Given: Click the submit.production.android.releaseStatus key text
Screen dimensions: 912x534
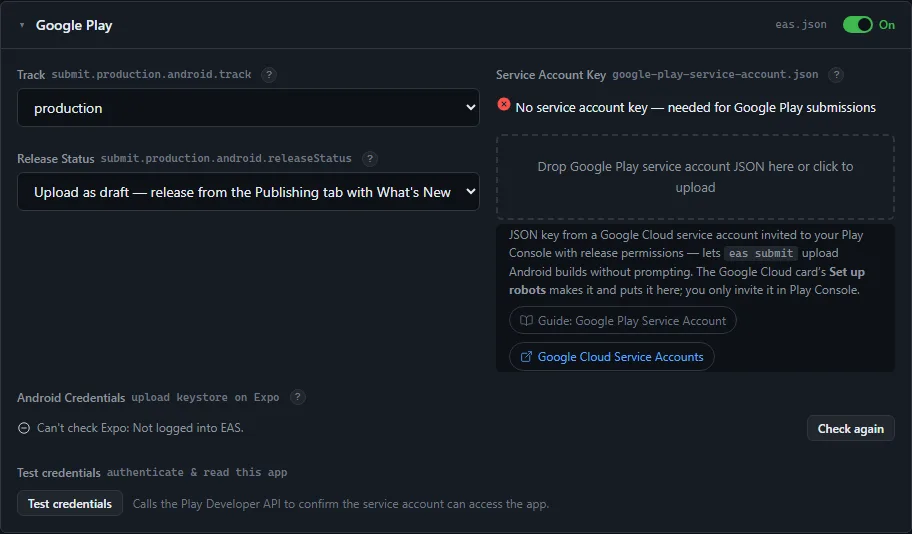Looking at the screenshot, I should pos(226,158).
